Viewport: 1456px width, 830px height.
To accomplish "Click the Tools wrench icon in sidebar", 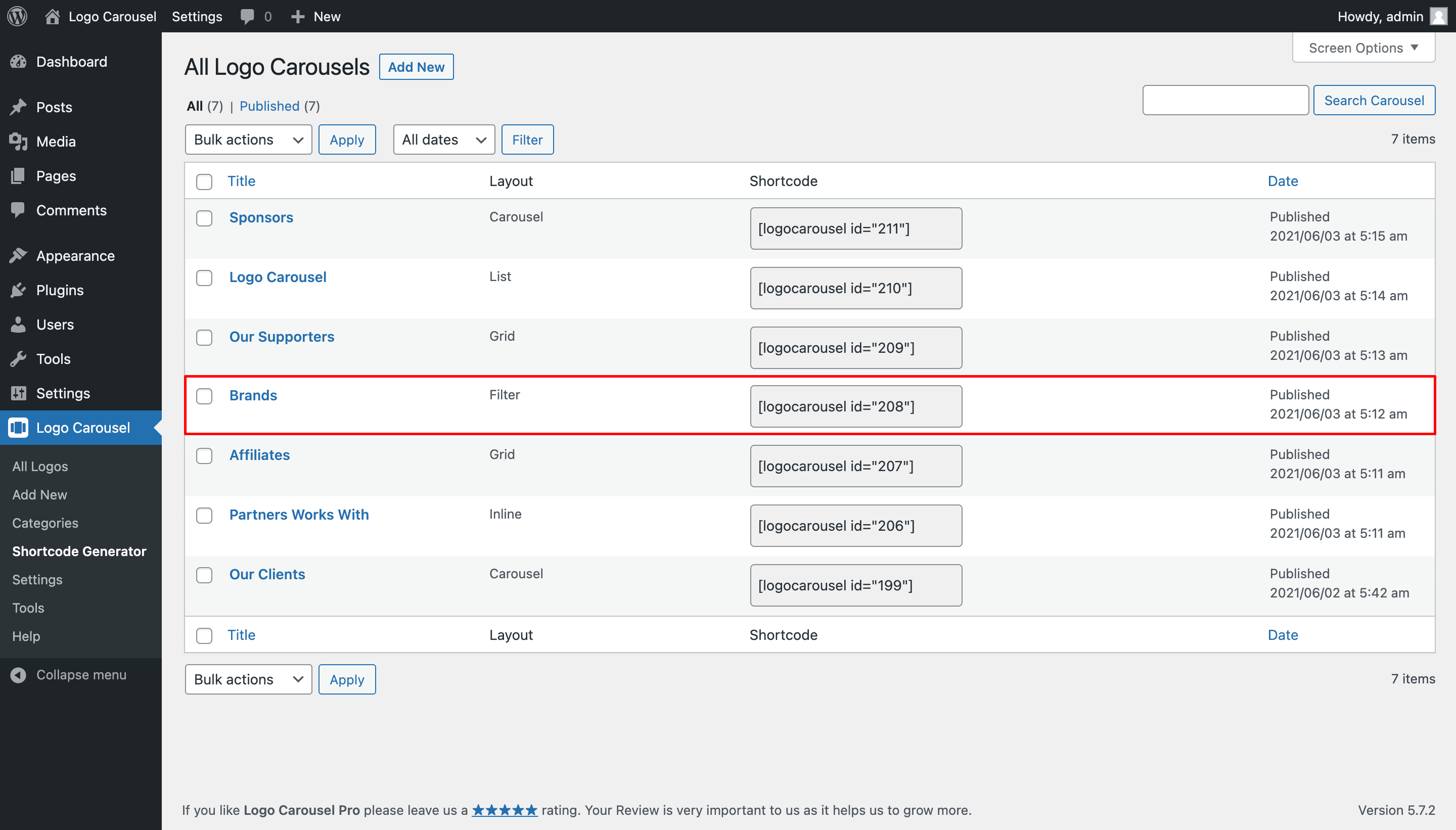I will point(18,358).
